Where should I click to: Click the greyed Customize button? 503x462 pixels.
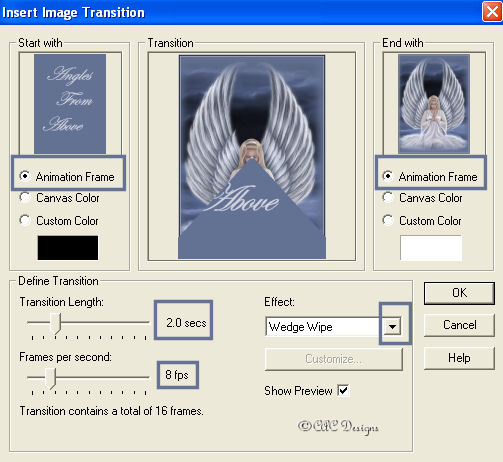pos(334,359)
